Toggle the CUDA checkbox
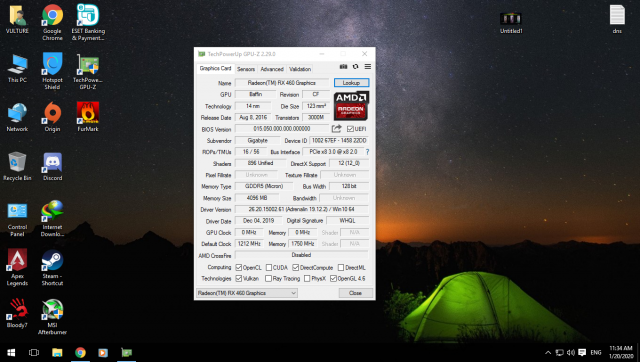Viewport: 640px width, 362px height. click(x=269, y=268)
